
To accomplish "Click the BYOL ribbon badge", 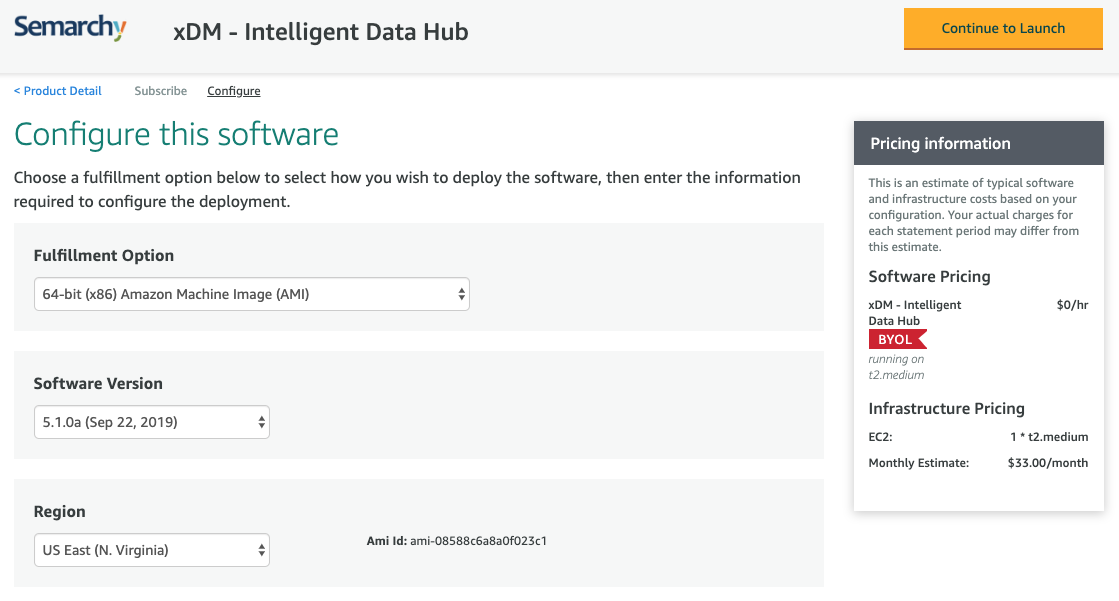I will point(897,339).
